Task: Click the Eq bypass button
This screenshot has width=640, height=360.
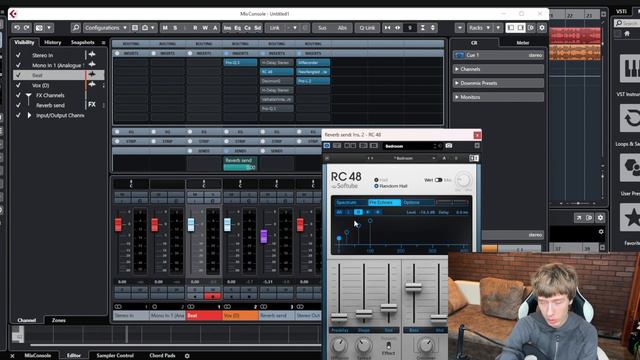Action: tap(238, 28)
